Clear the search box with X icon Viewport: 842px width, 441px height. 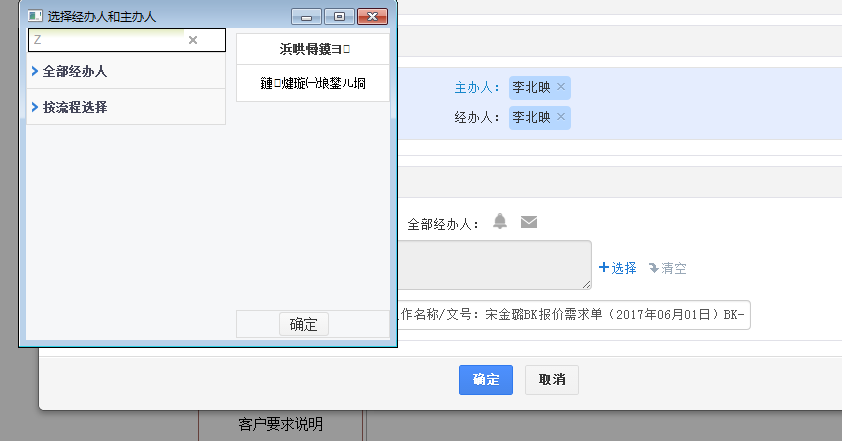pos(193,40)
